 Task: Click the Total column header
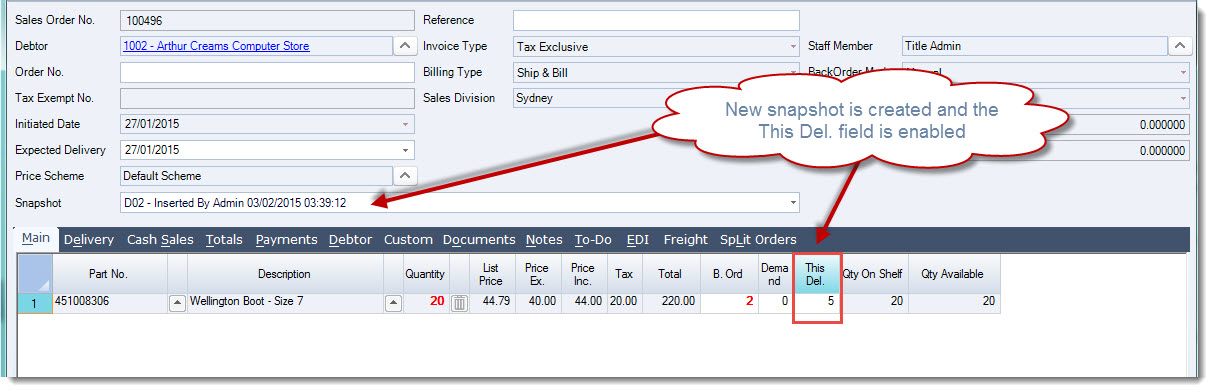click(670, 273)
